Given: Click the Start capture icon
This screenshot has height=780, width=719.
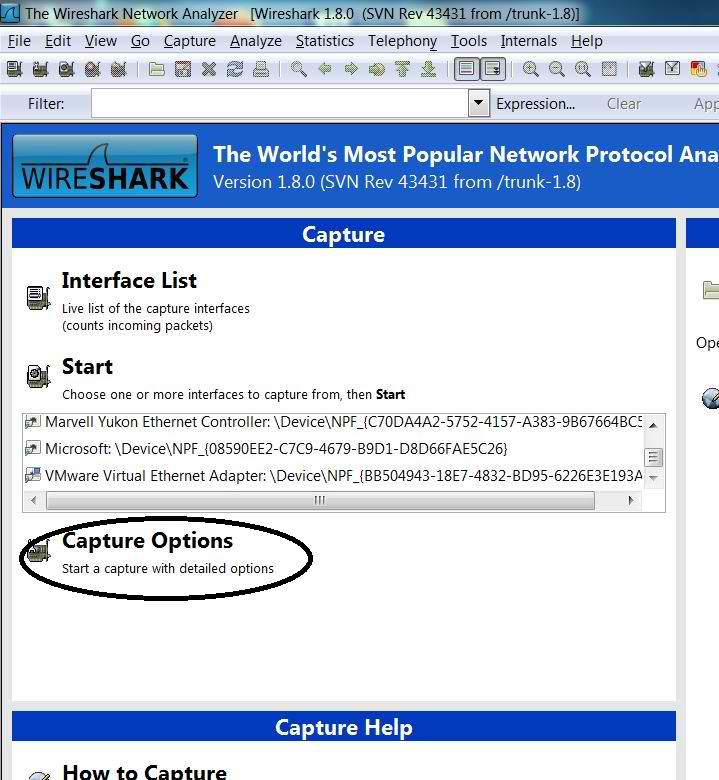Looking at the screenshot, I should pos(38,376).
